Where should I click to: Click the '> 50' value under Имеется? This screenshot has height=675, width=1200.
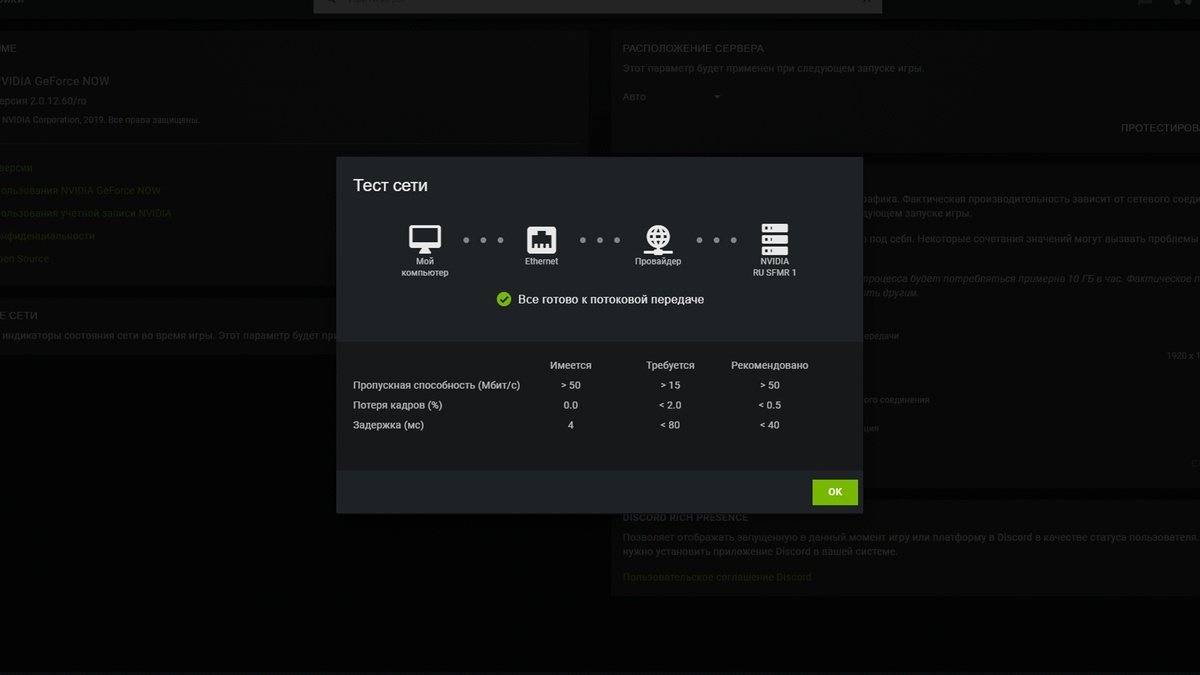pos(571,385)
